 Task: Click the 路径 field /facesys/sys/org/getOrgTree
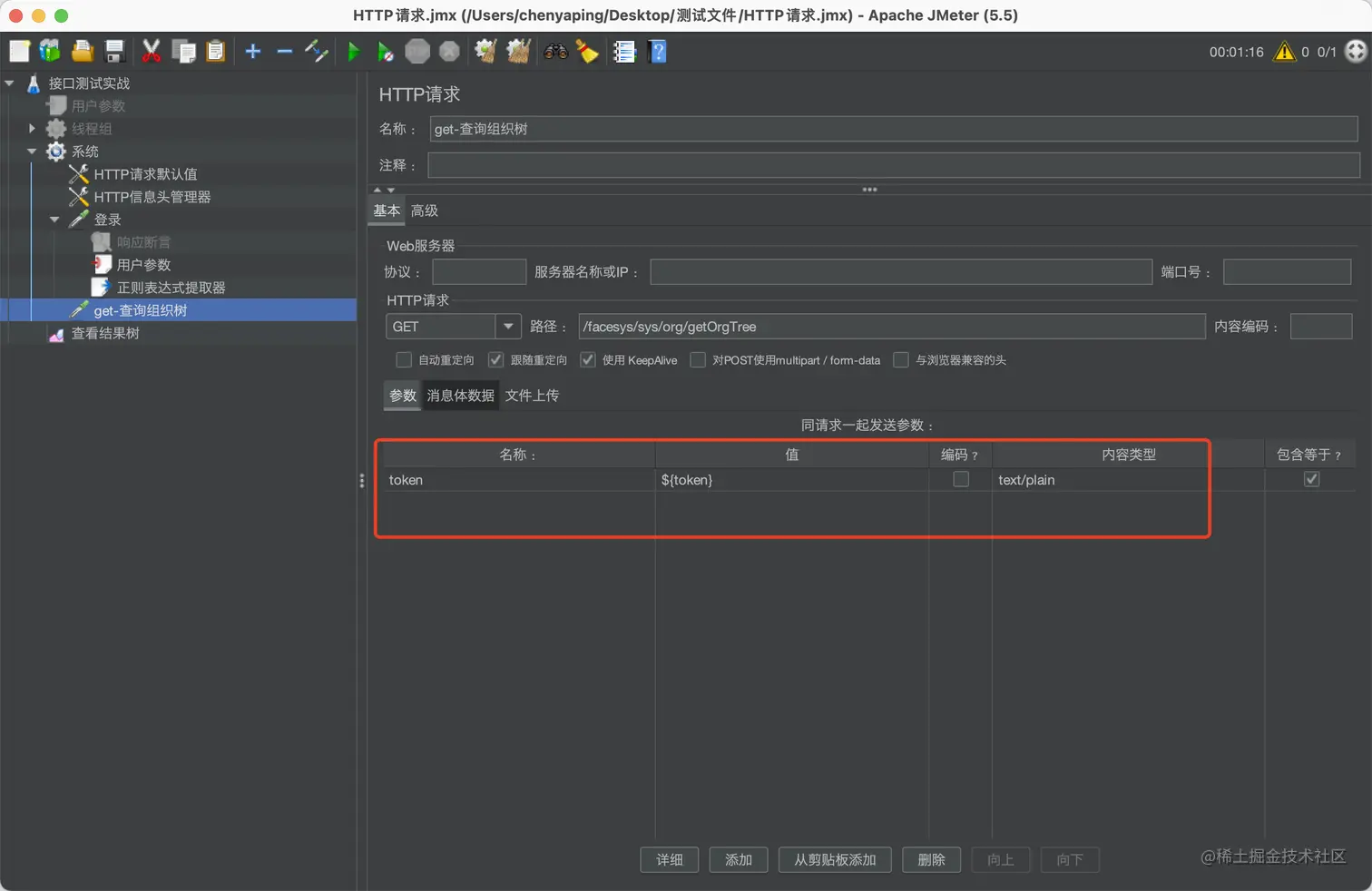pyautogui.click(x=892, y=327)
